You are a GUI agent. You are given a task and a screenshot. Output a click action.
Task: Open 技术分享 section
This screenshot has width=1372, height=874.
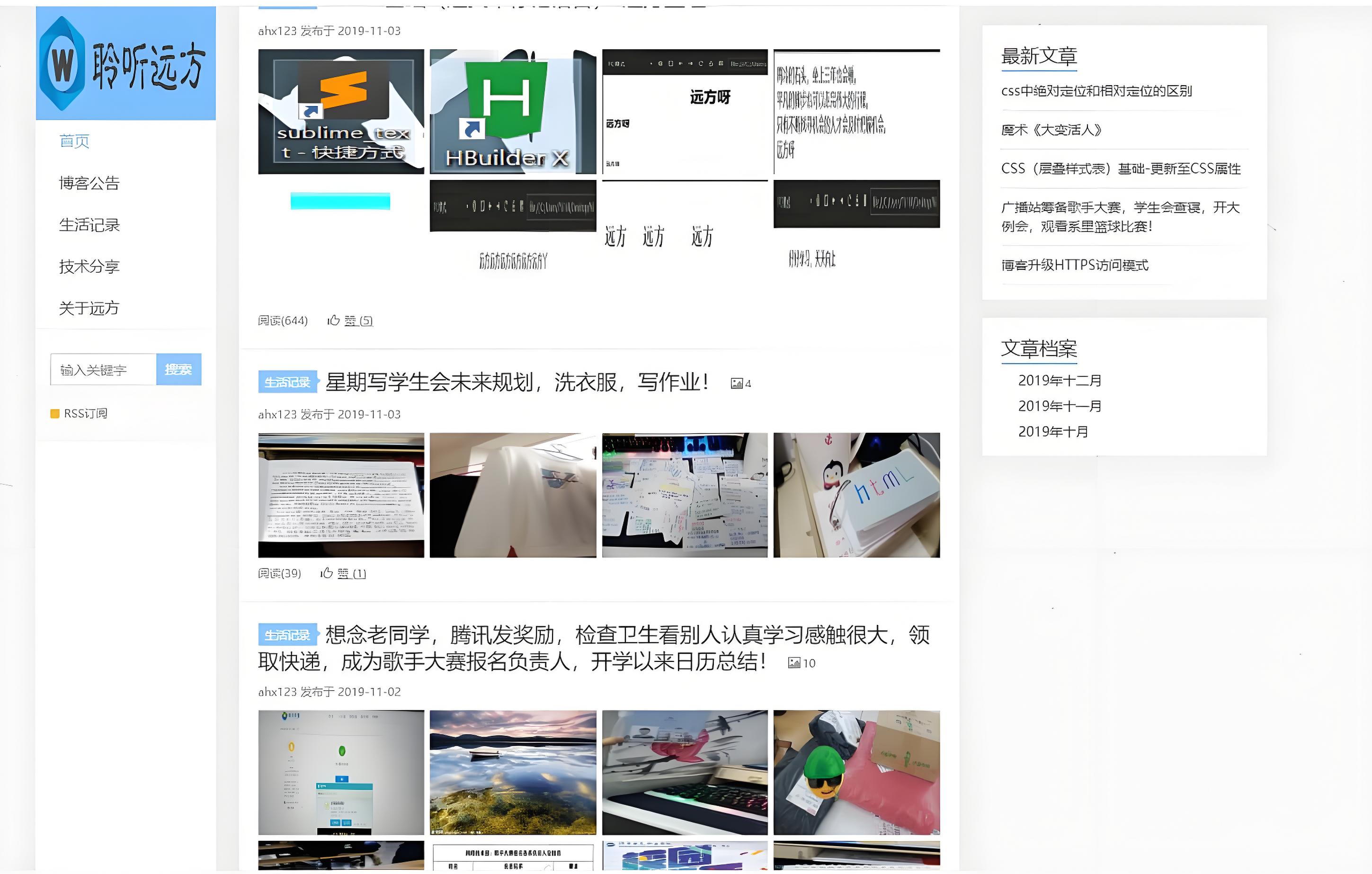[x=89, y=266]
